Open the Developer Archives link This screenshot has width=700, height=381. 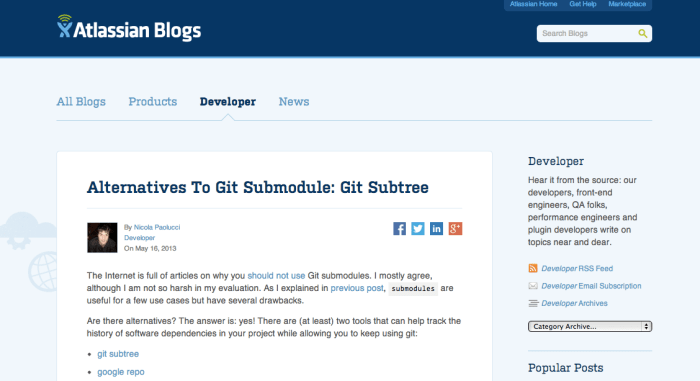pyautogui.click(x=574, y=303)
